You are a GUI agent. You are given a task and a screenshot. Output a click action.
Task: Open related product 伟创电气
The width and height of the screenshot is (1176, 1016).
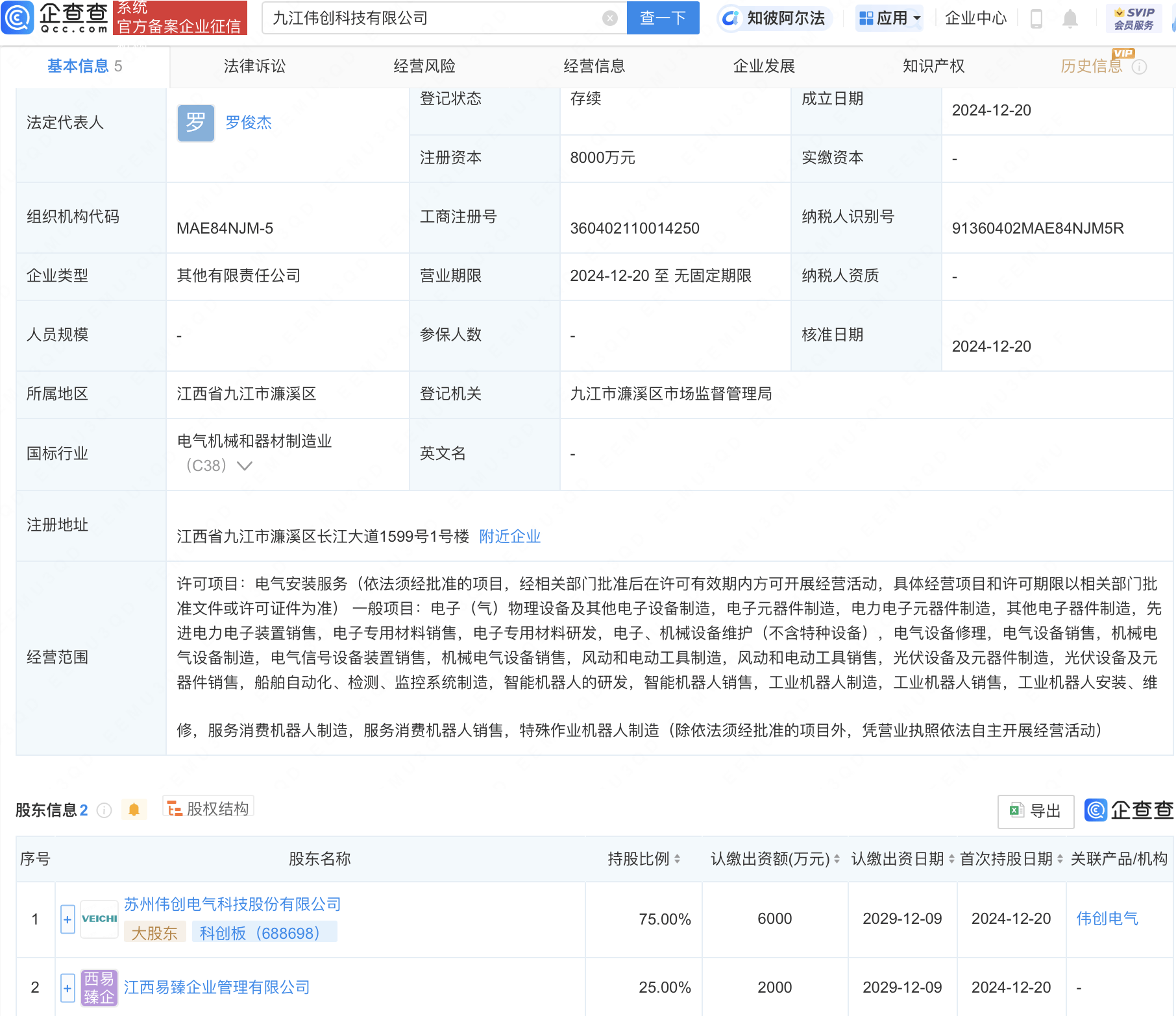coord(1107,919)
